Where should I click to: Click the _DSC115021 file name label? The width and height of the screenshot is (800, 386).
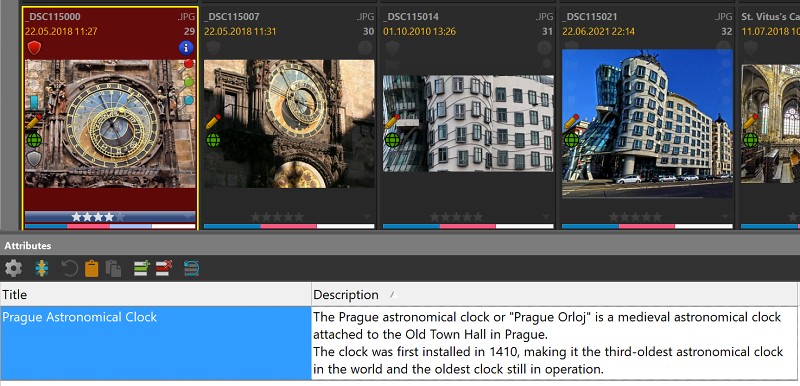(x=590, y=17)
